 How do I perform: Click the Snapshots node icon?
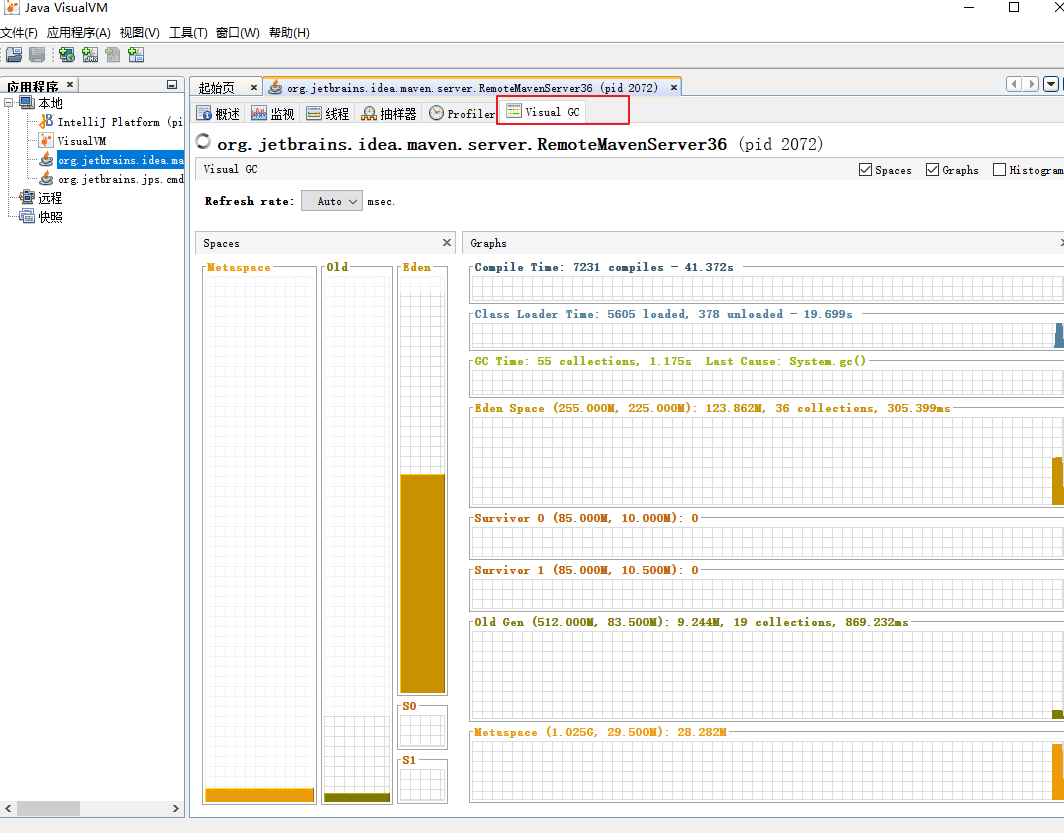click(x=27, y=216)
